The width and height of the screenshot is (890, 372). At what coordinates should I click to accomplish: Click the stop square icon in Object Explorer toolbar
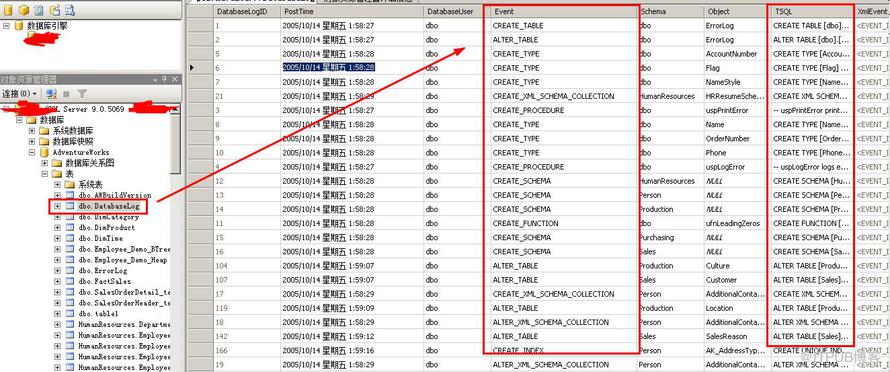pyautogui.click(x=66, y=94)
